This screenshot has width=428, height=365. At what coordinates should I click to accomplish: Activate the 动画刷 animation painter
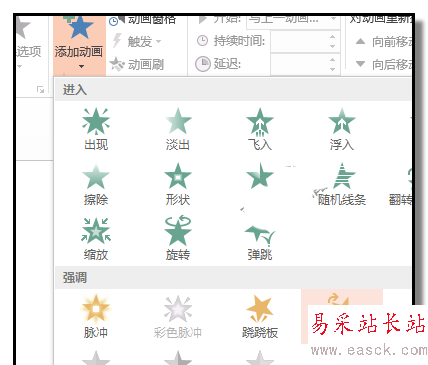tap(137, 64)
